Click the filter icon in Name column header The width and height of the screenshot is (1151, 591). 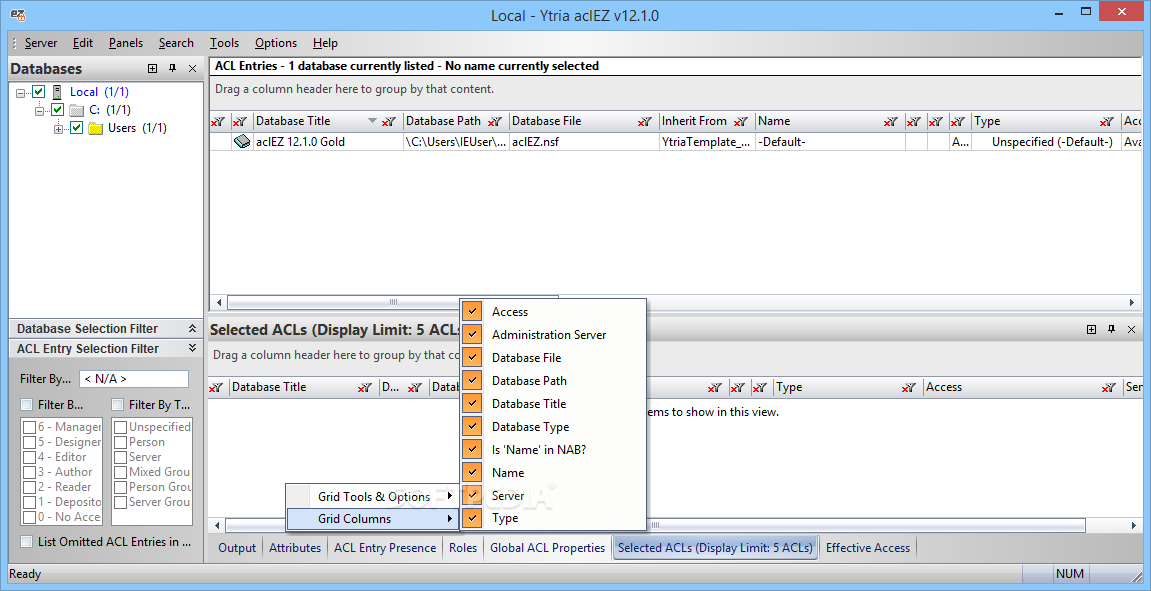click(890, 122)
